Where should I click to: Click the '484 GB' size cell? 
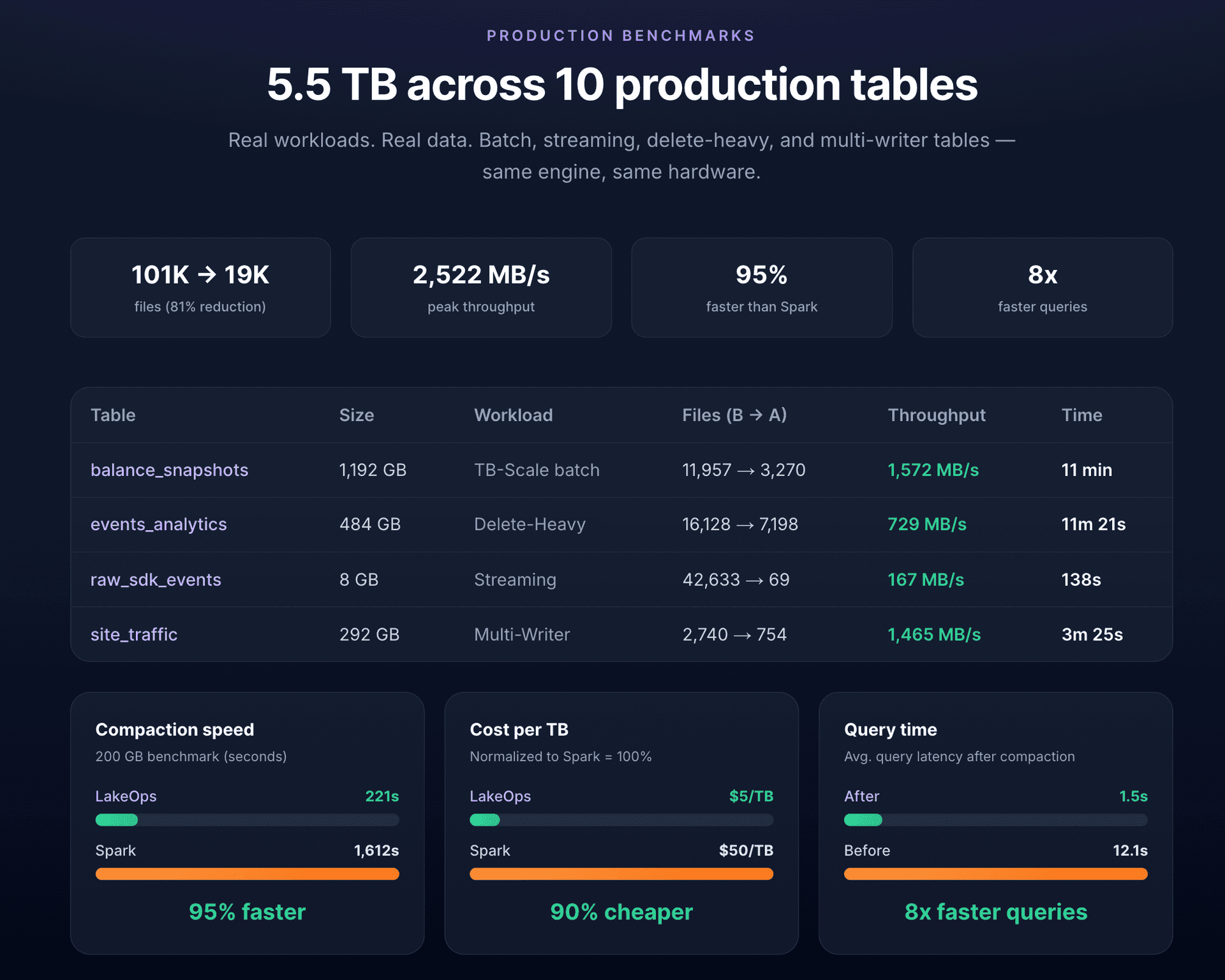tap(370, 524)
